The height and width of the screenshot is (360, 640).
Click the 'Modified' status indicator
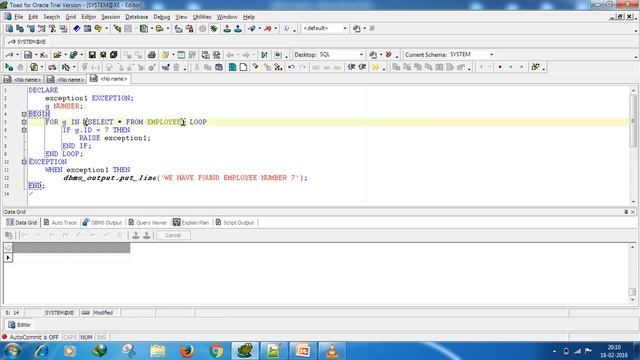point(103,313)
